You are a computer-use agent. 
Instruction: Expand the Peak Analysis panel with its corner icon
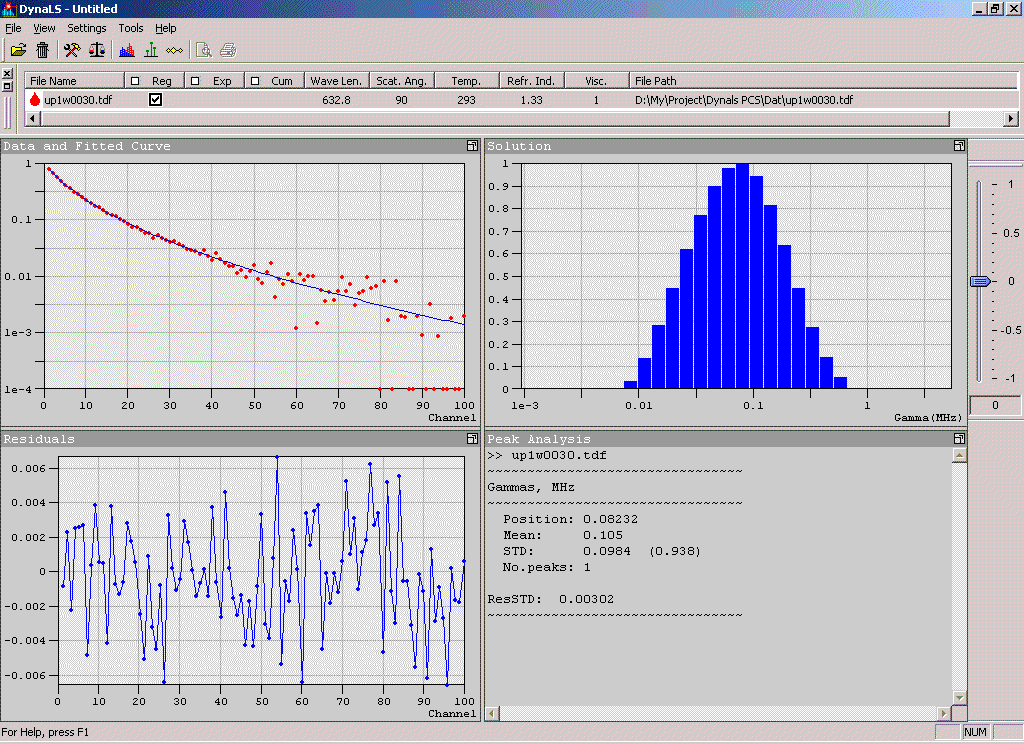959,439
